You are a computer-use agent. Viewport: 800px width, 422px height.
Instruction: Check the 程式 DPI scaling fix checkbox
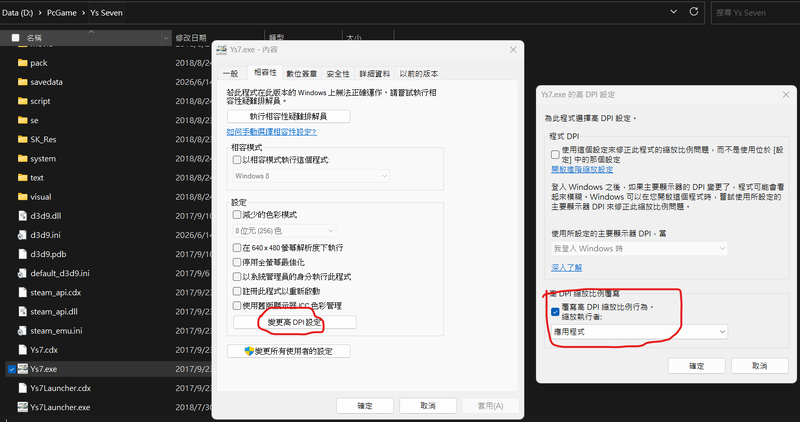(x=555, y=154)
